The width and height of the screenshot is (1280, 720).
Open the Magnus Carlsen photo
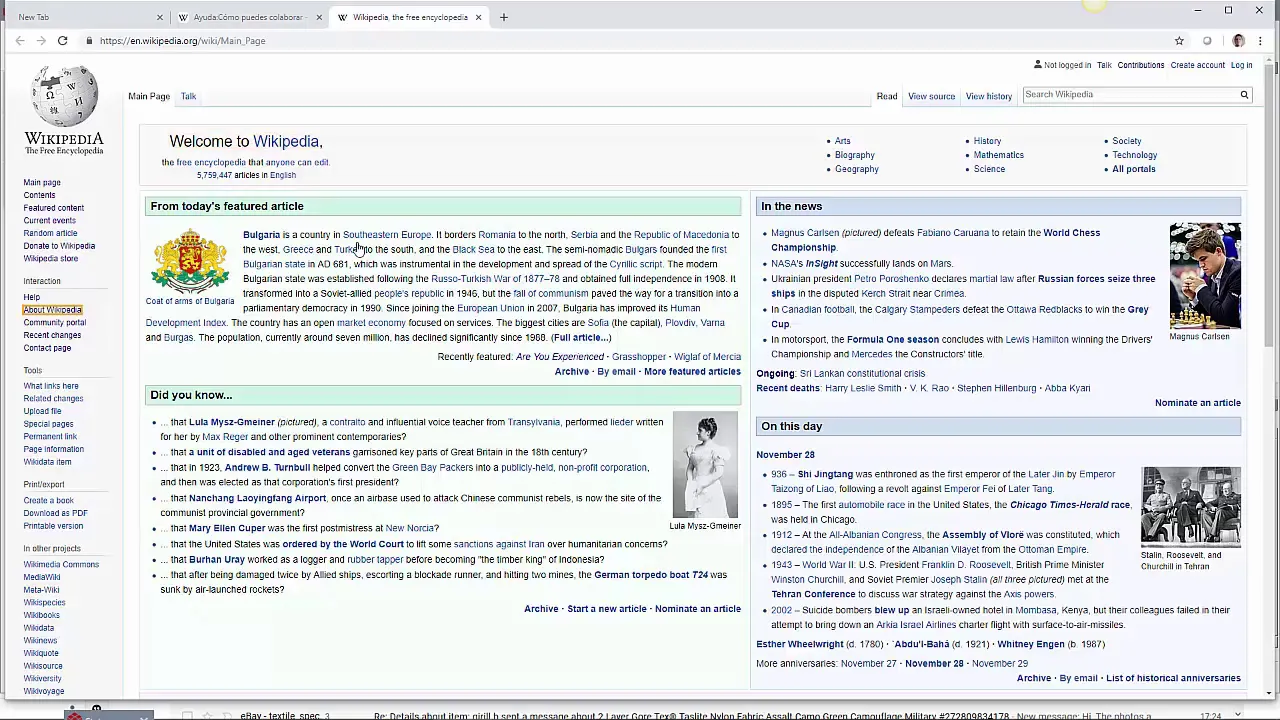point(1205,276)
